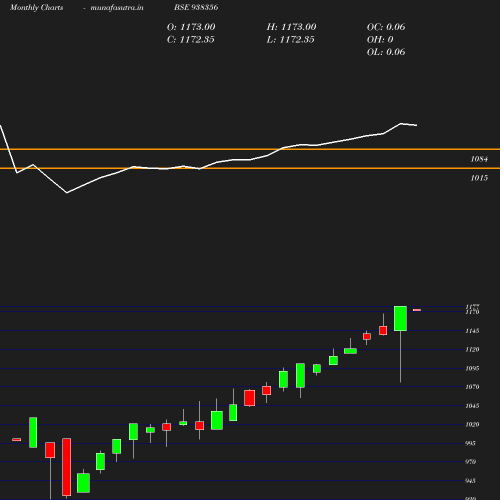This screenshot has width=500, height=500.
Task: Click the 995 price axis label
Action: coord(470,443)
